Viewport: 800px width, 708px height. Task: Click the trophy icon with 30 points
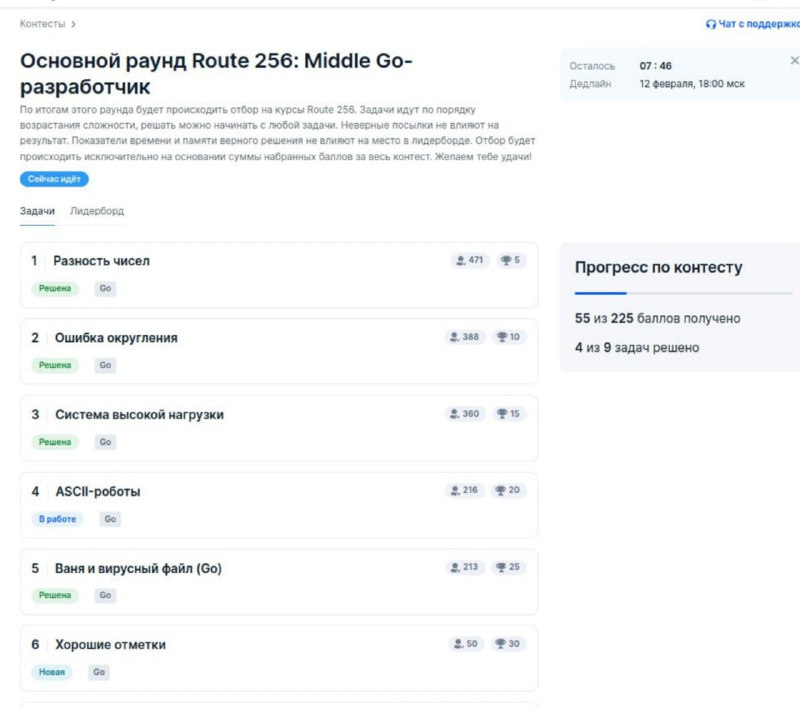click(501, 644)
